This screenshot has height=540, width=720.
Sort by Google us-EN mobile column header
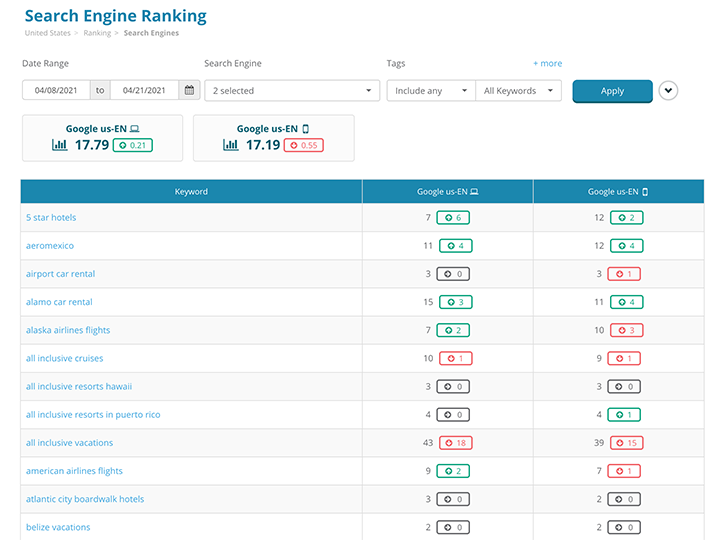tap(618, 192)
